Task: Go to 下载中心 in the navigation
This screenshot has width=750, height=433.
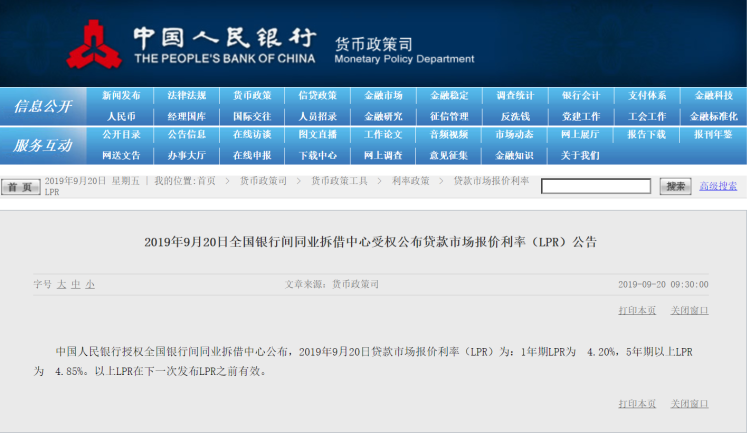Action: coord(318,155)
